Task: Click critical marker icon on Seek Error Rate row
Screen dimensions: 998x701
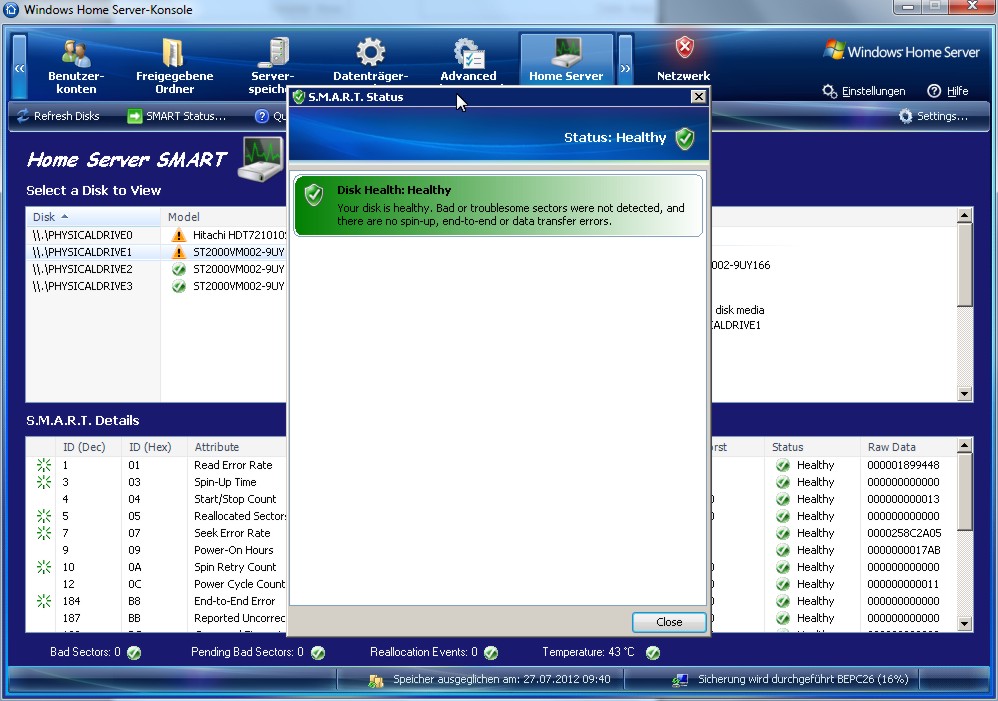Action: pos(44,533)
